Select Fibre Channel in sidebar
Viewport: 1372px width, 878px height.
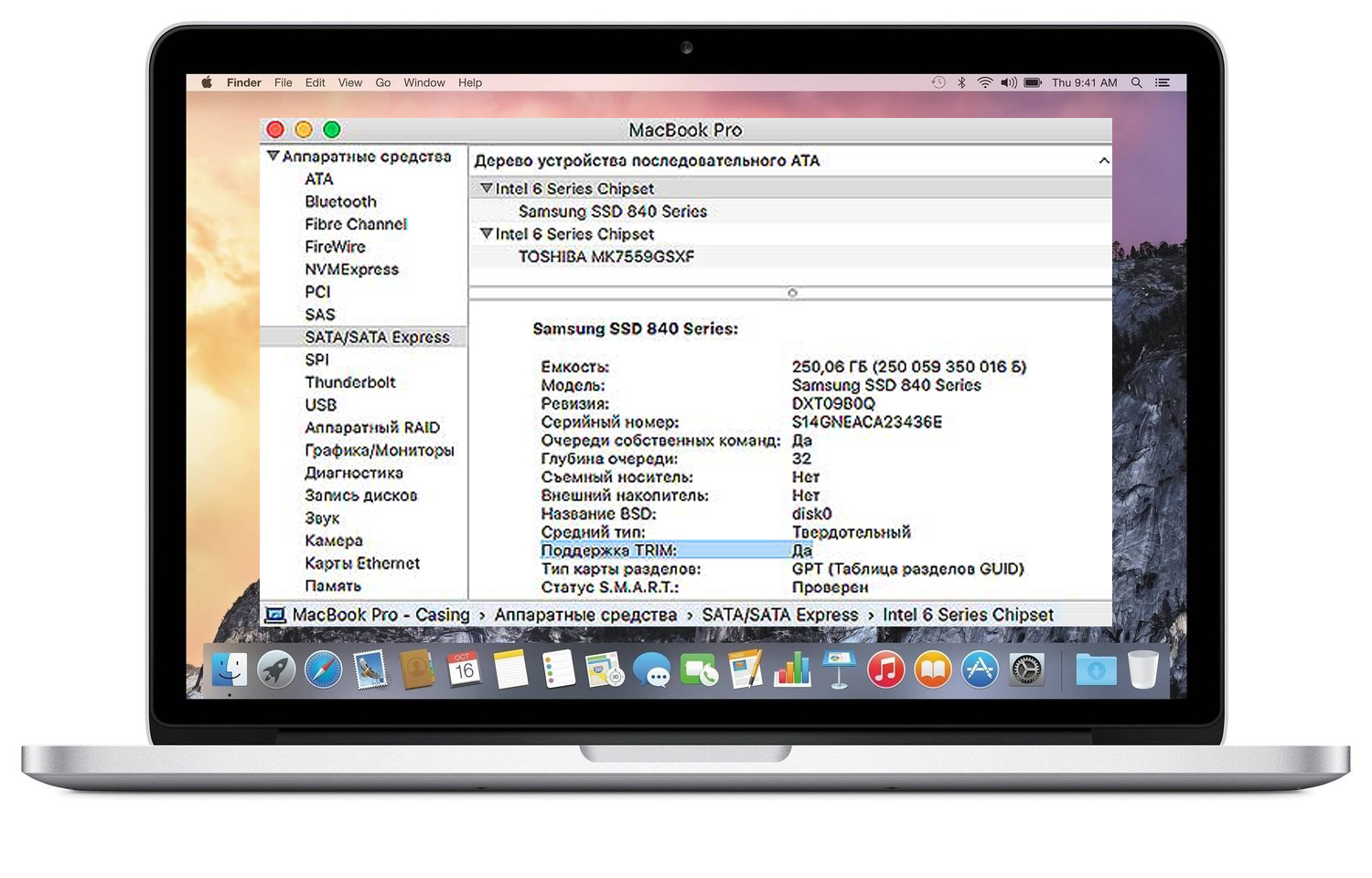(356, 224)
